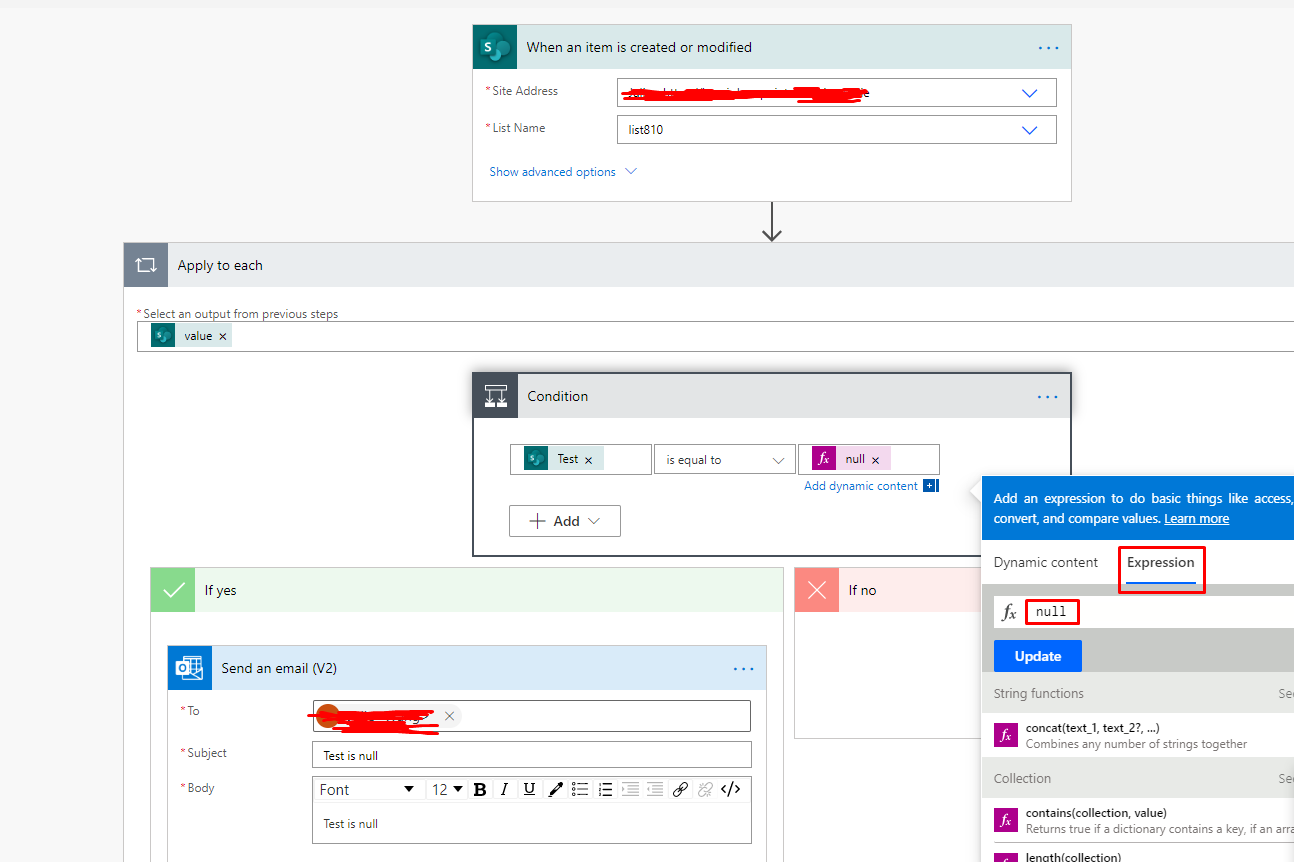
Task: Switch to the Dynamic content tab
Action: (x=1046, y=562)
